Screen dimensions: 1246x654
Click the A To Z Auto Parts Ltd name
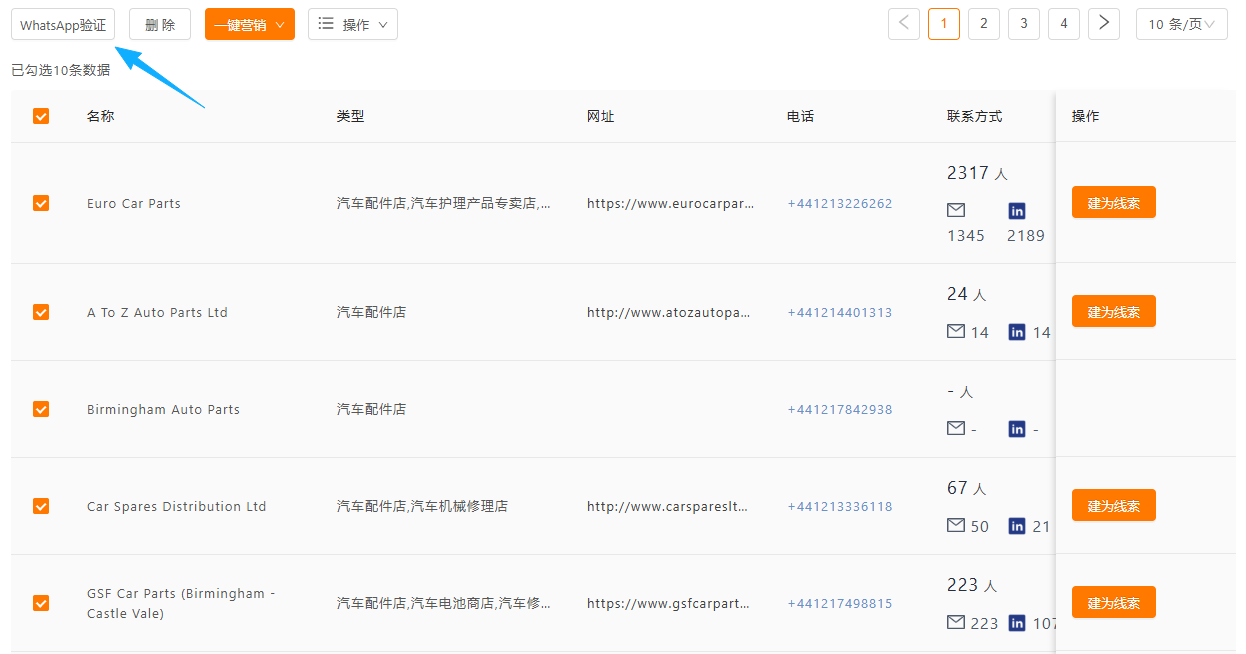pos(157,312)
